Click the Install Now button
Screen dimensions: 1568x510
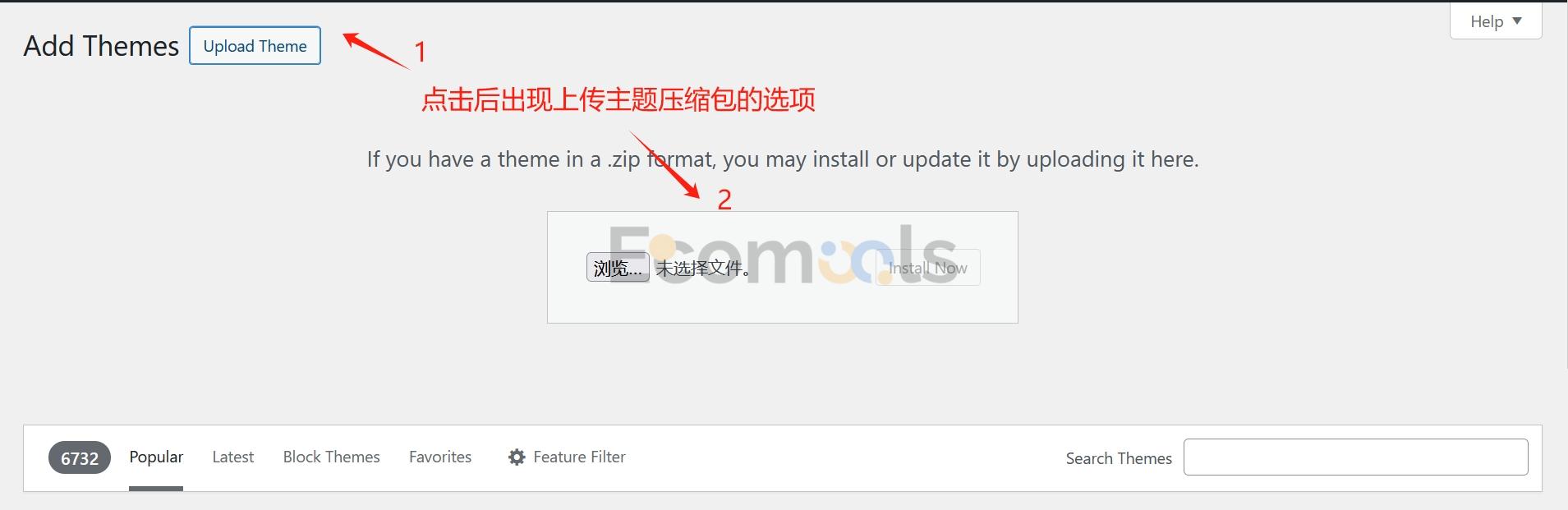[927, 268]
